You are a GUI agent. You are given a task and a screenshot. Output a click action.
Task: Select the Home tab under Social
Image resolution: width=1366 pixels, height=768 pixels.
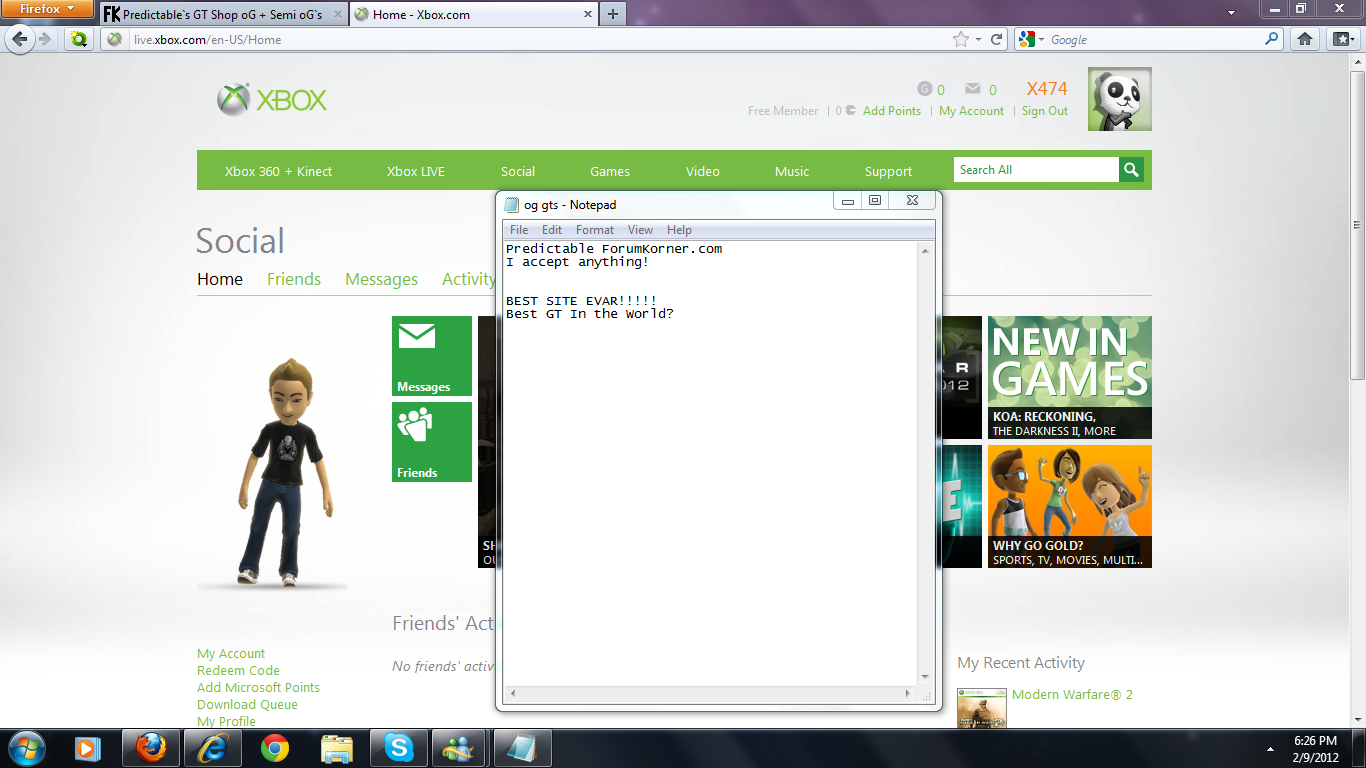[220, 279]
